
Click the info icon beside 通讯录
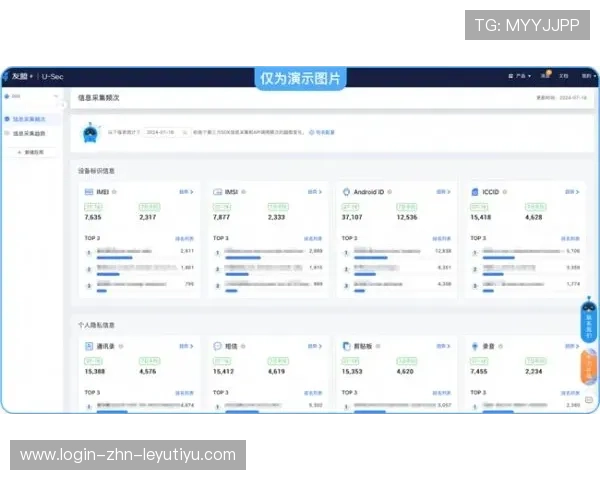pyautogui.click(x=121, y=346)
